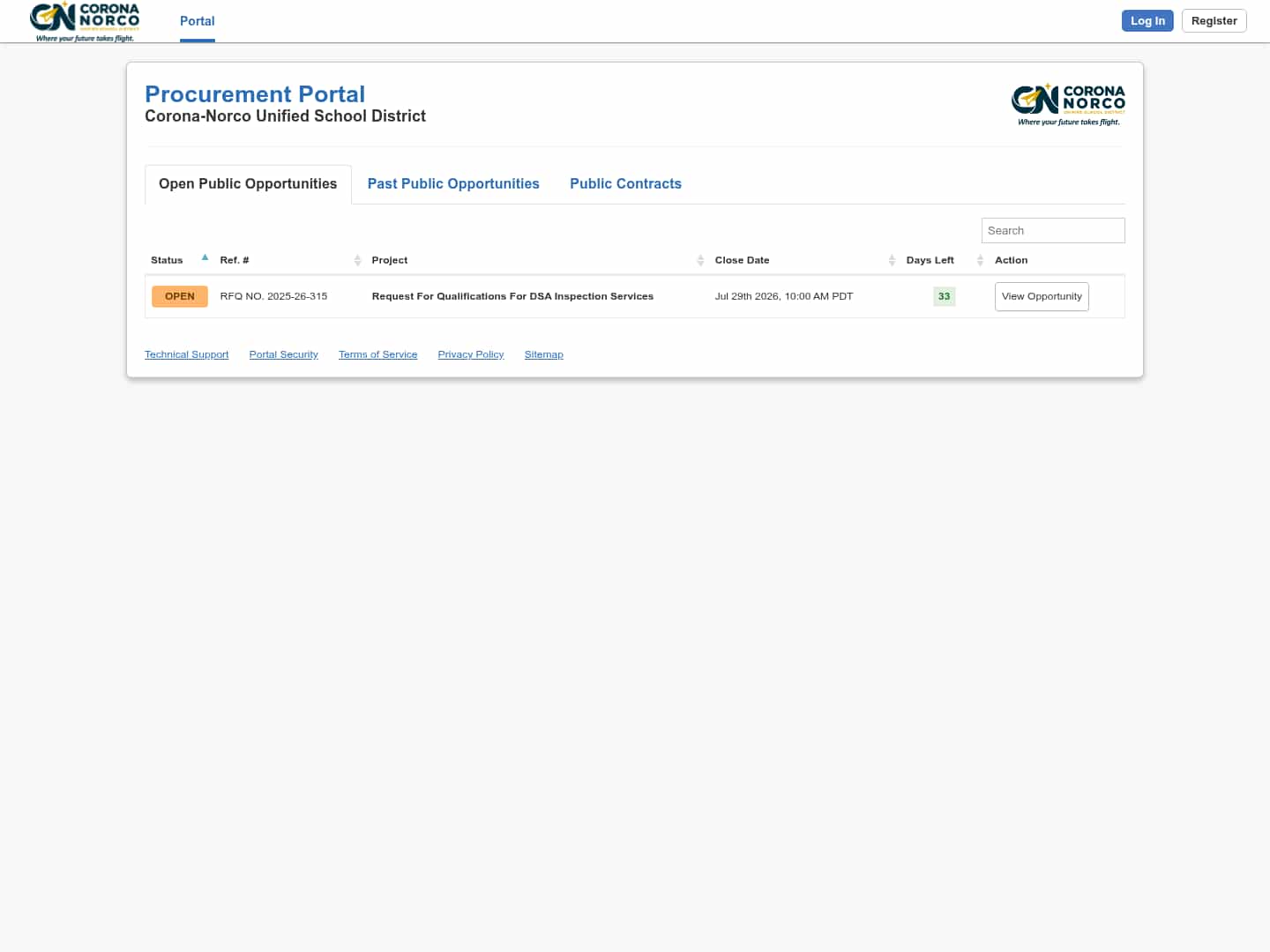
Task: Click the 'Days Left' header text
Action: (x=930, y=260)
